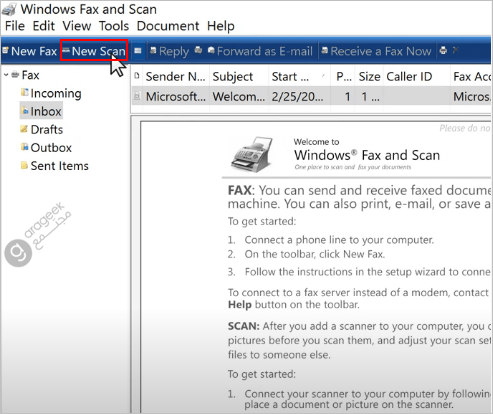Viewport: 493px width, 414px height.
Task: Click the reply-all icon next to Reply
Action: coord(198,50)
